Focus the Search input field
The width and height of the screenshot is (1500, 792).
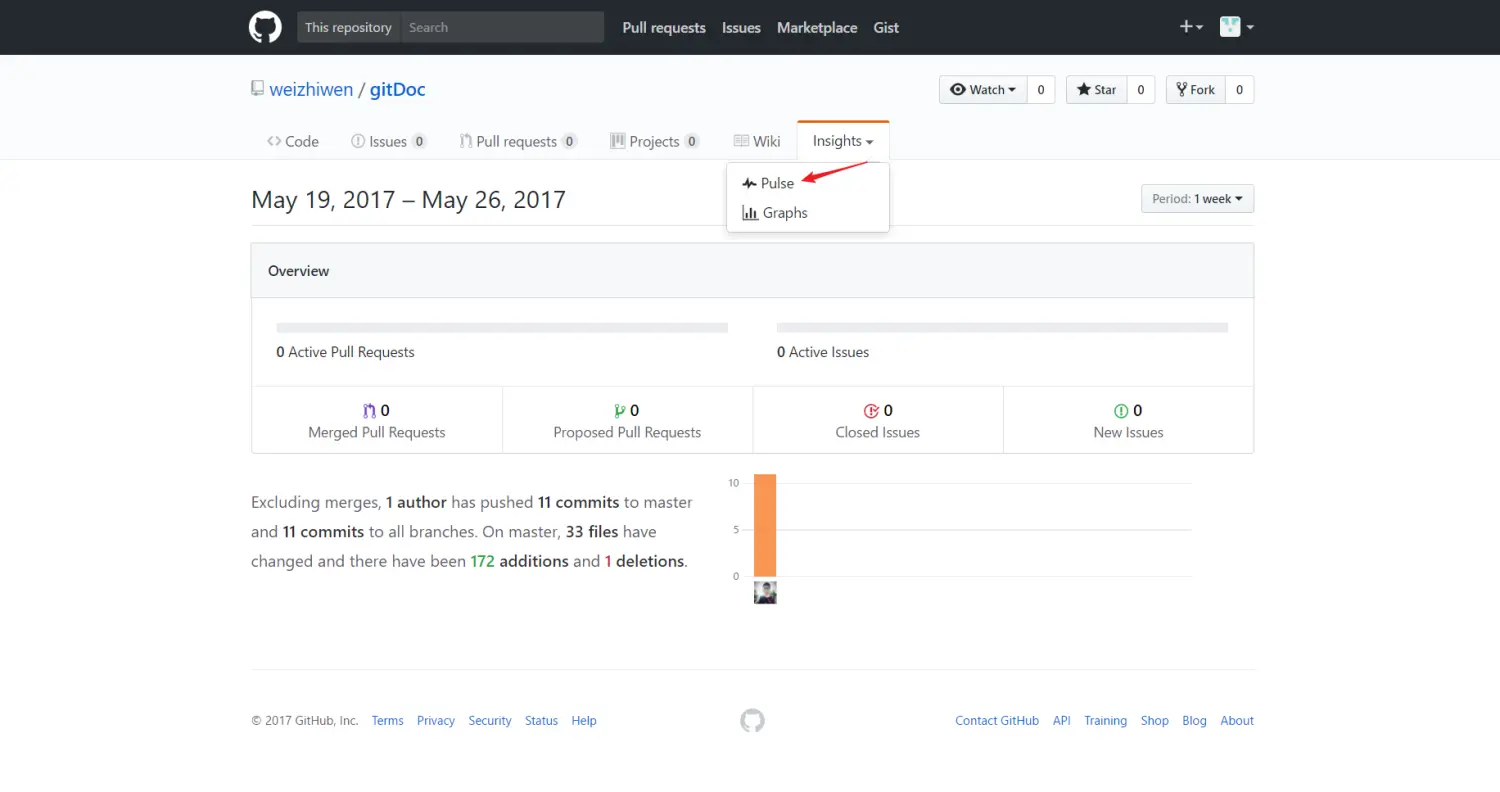tap(502, 27)
